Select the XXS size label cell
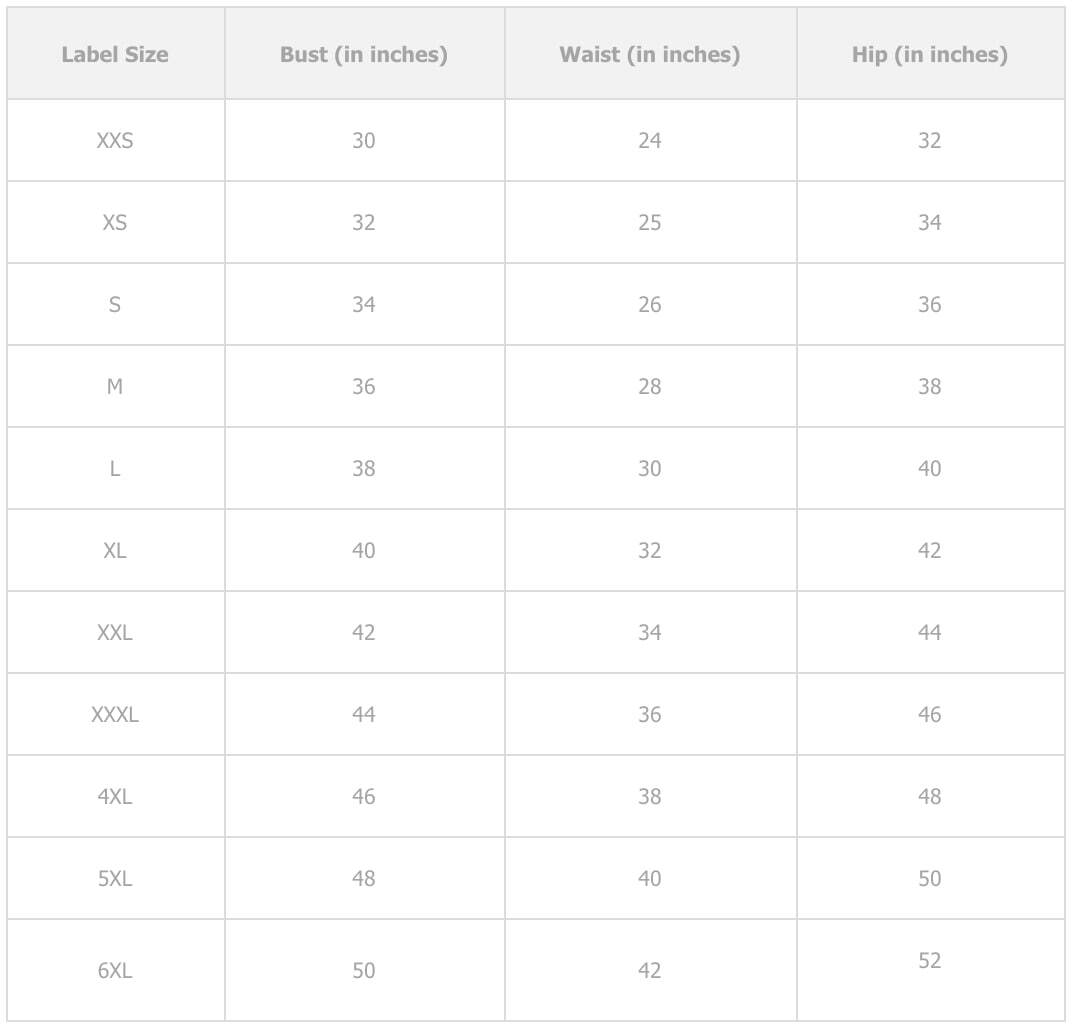The height and width of the screenshot is (1028, 1072). (x=115, y=141)
